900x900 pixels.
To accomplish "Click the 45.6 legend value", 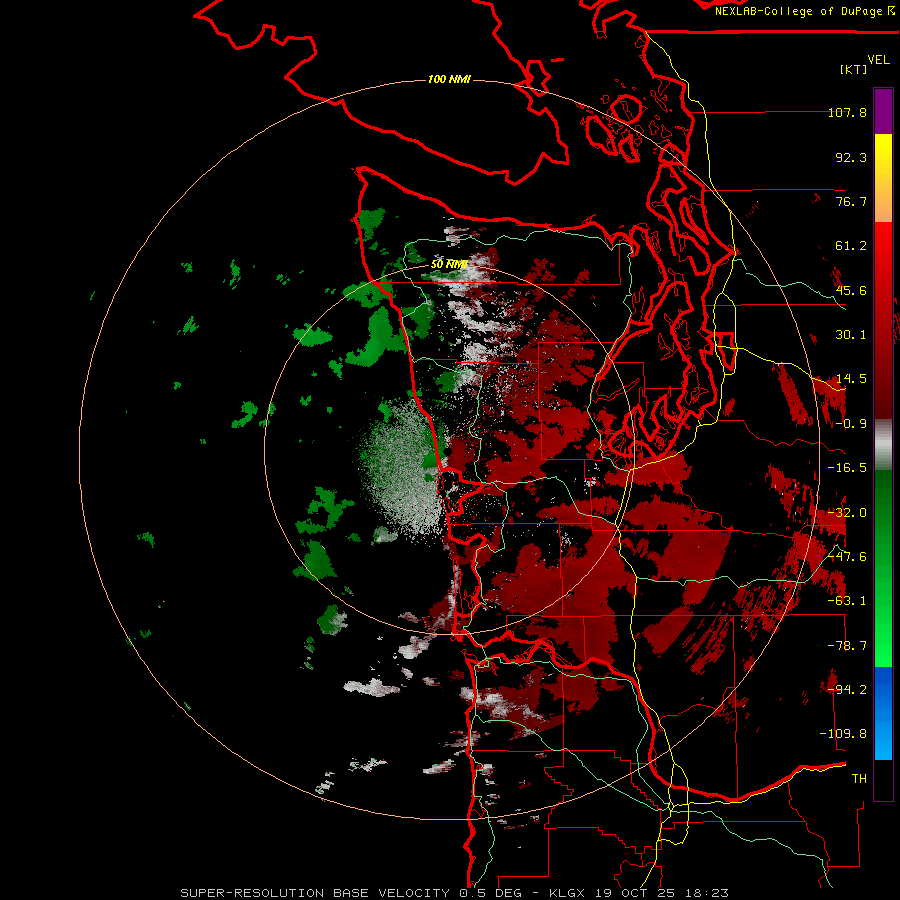I will pyautogui.click(x=851, y=290).
